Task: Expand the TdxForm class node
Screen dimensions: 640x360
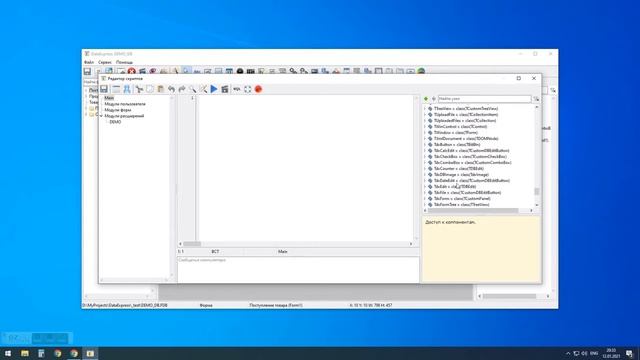Action: tap(425, 198)
